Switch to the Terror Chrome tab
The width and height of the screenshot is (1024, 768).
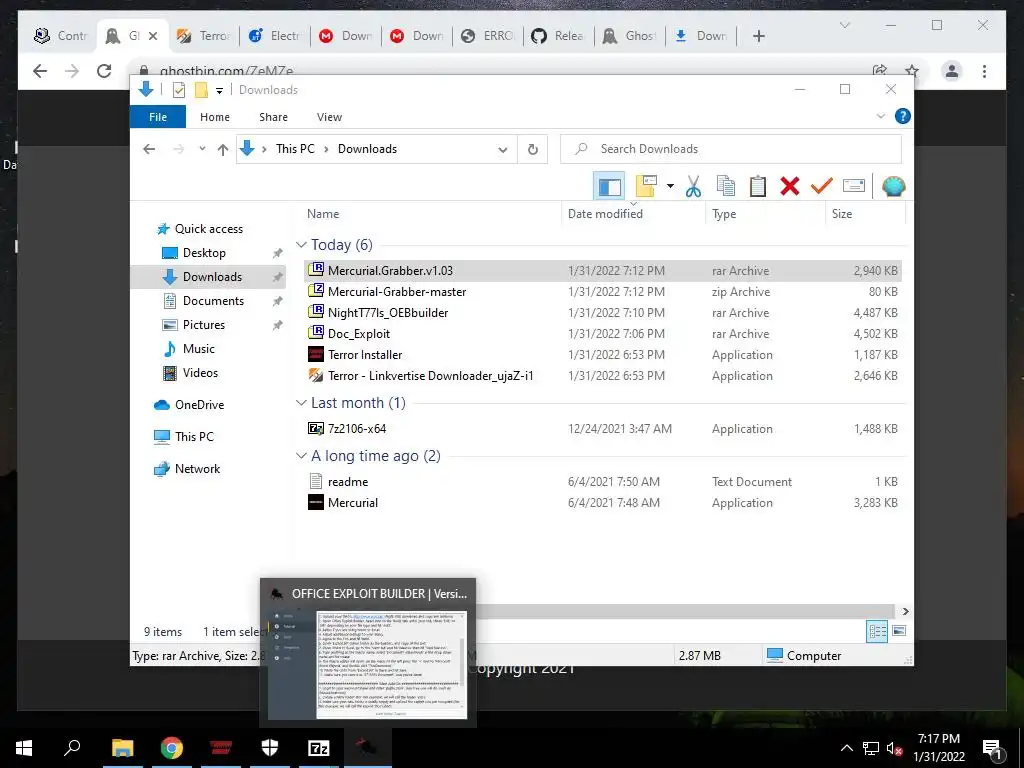tap(204, 36)
